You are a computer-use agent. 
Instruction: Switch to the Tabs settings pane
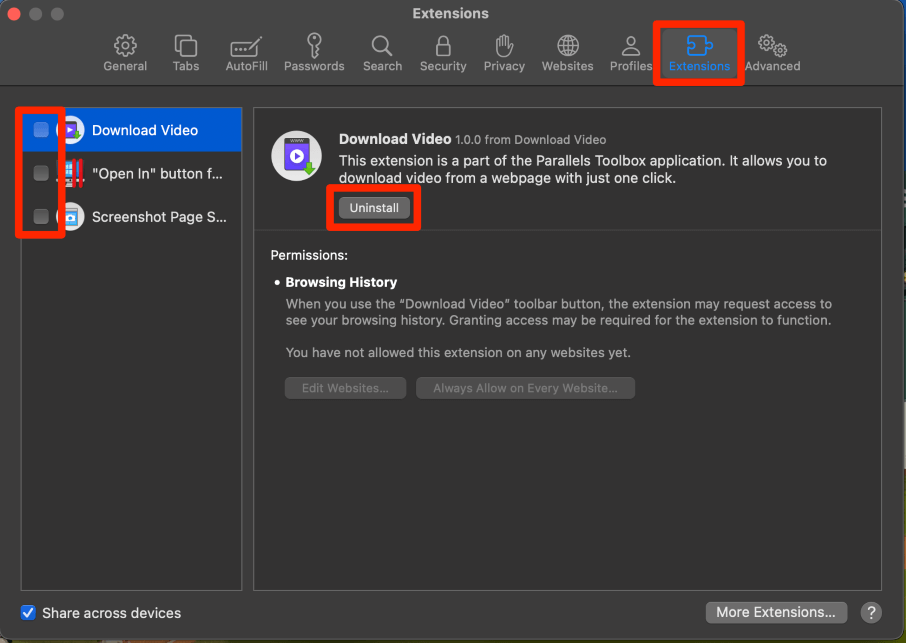click(x=186, y=53)
